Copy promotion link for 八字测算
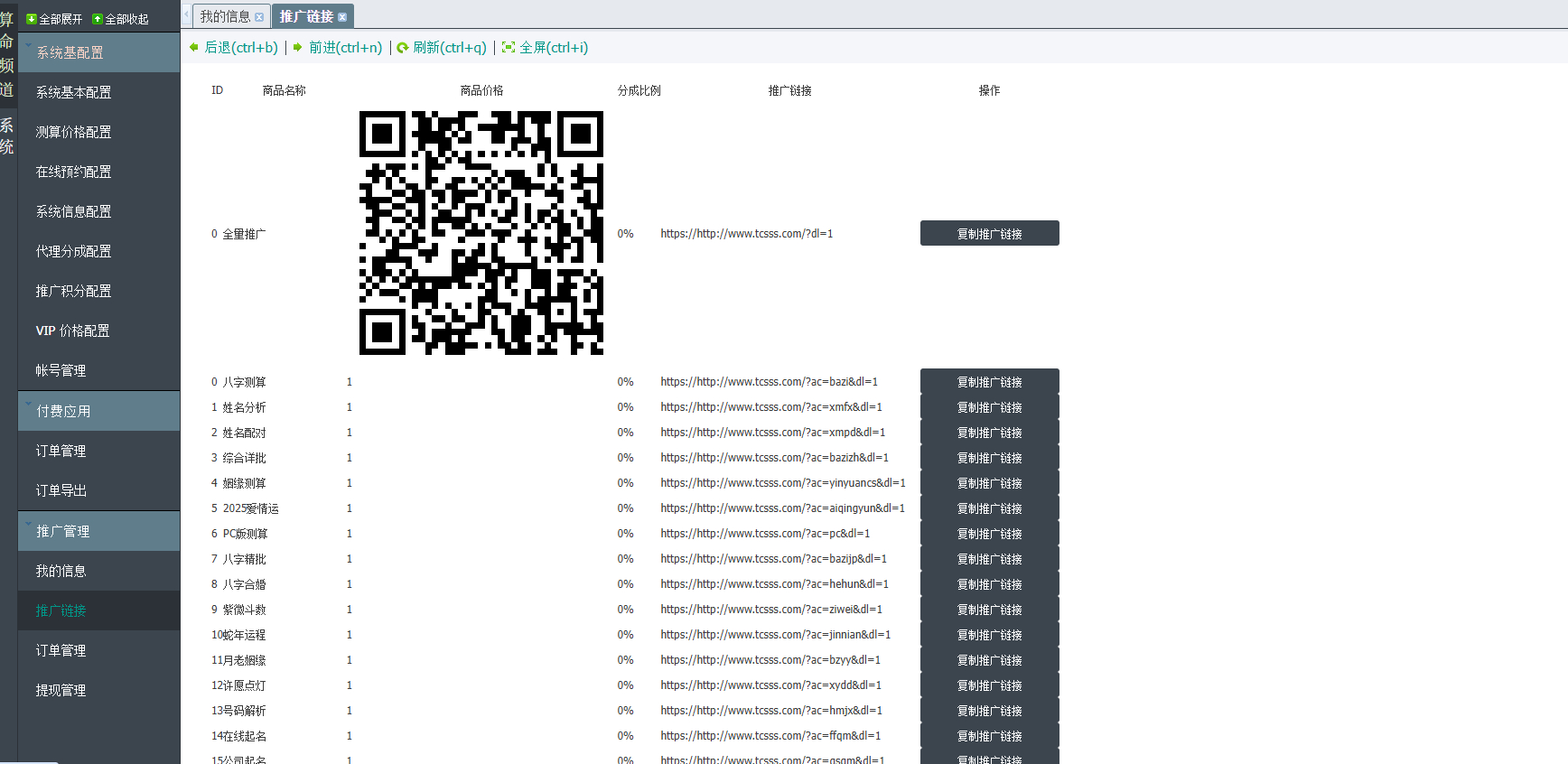This screenshot has height=764, width=1568. tap(989, 382)
